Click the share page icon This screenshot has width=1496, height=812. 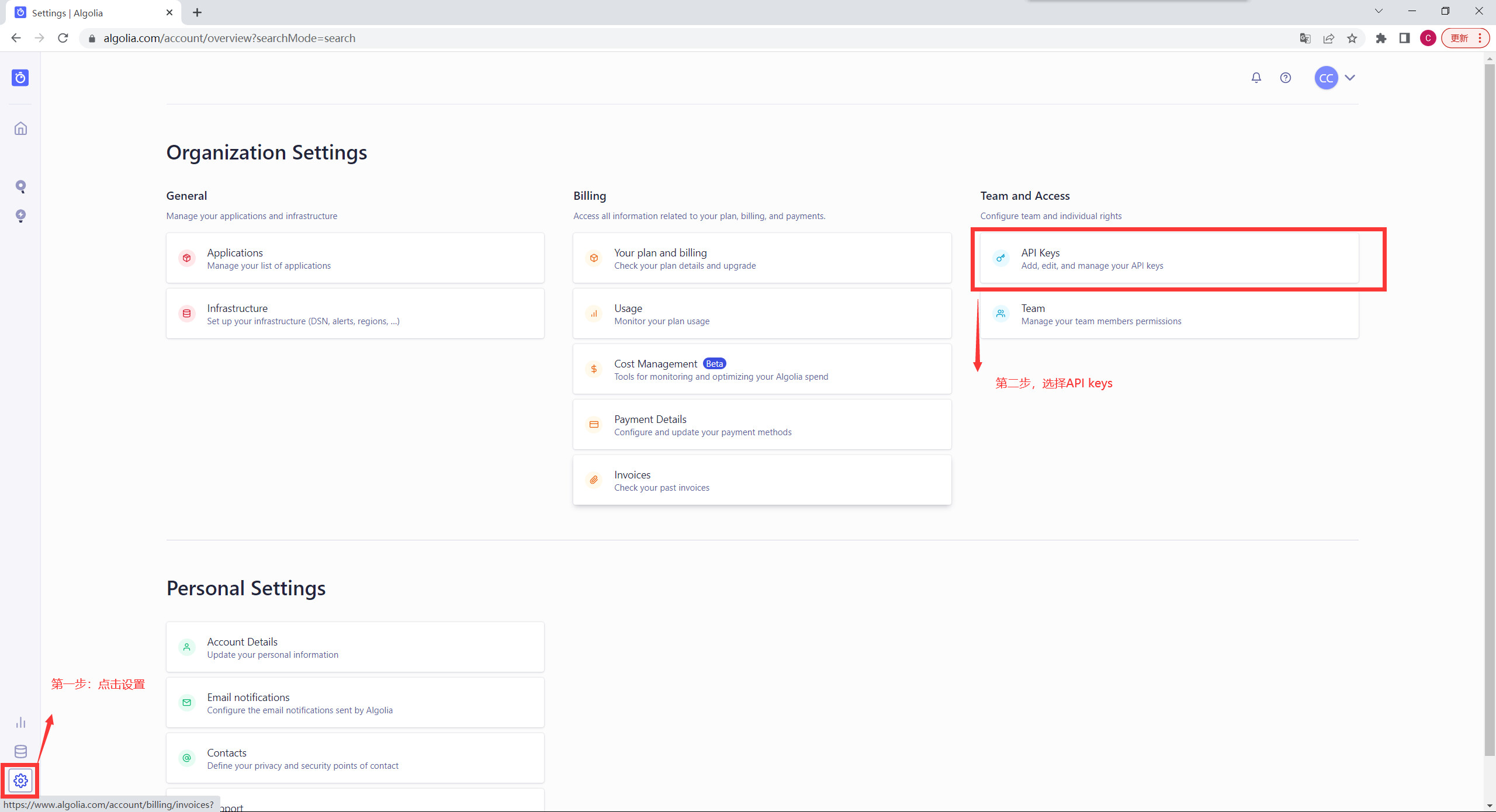click(x=1328, y=38)
